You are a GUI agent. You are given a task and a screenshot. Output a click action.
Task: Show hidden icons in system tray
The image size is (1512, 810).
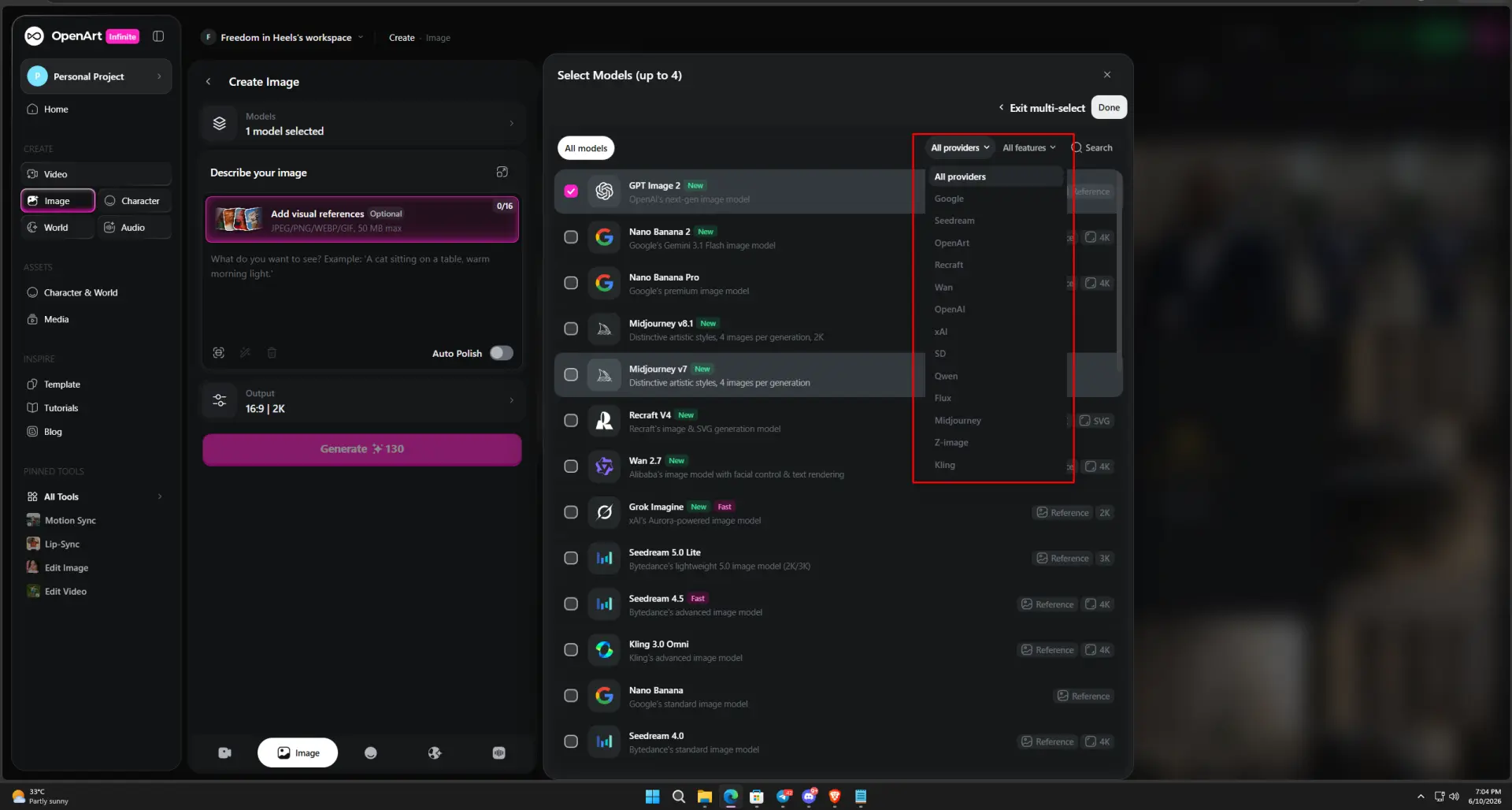(1421, 797)
